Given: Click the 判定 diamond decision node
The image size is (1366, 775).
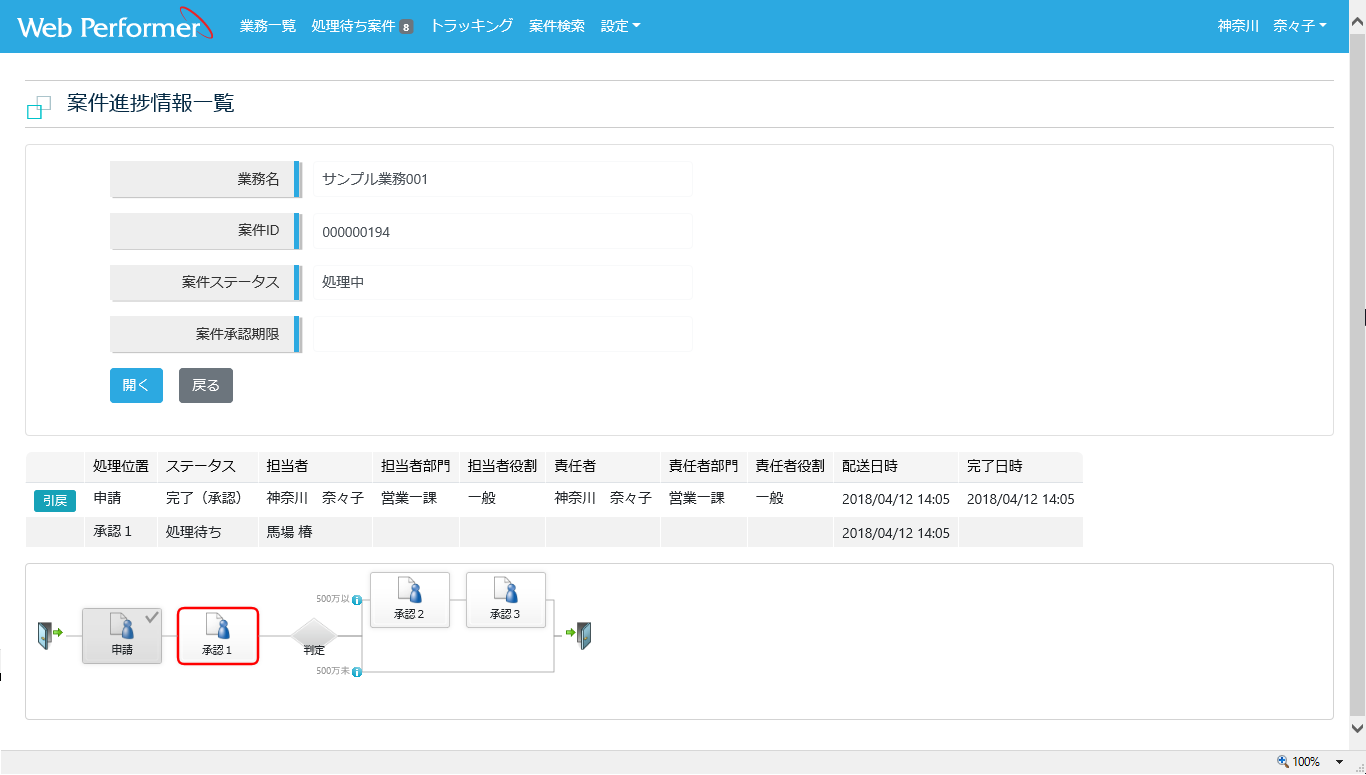Looking at the screenshot, I should click(x=315, y=634).
